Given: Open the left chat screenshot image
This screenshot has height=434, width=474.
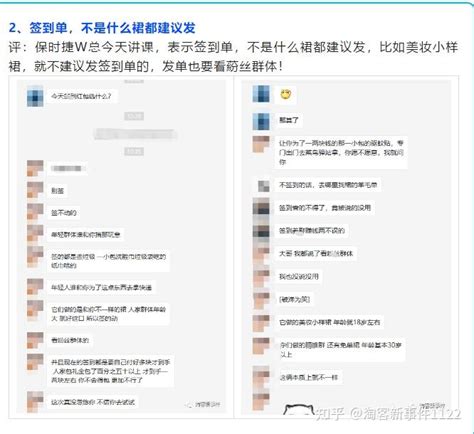Looking at the screenshot, I should [121, 247].
